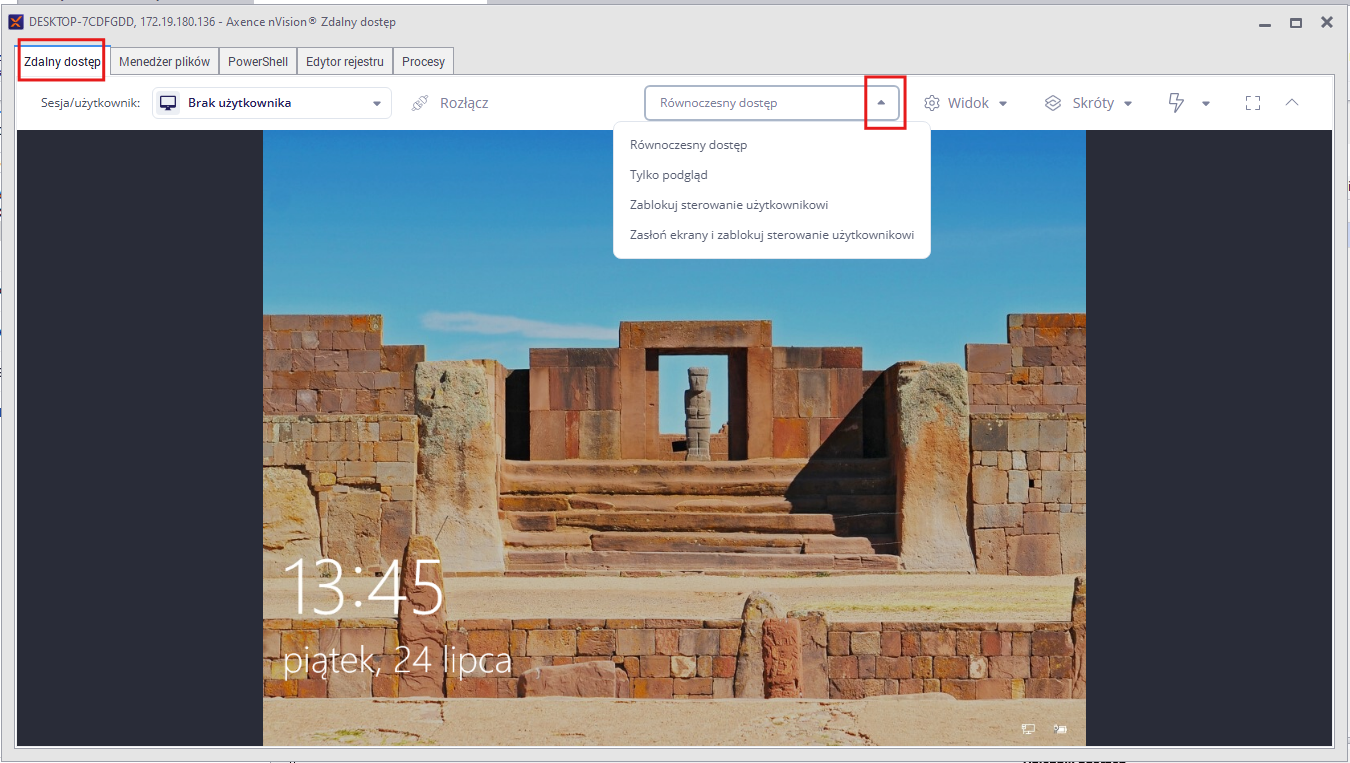This screenshot has width=1350, height=763.
Task: Click the Rozłącz disconnect button
Action: click(450, 103)
